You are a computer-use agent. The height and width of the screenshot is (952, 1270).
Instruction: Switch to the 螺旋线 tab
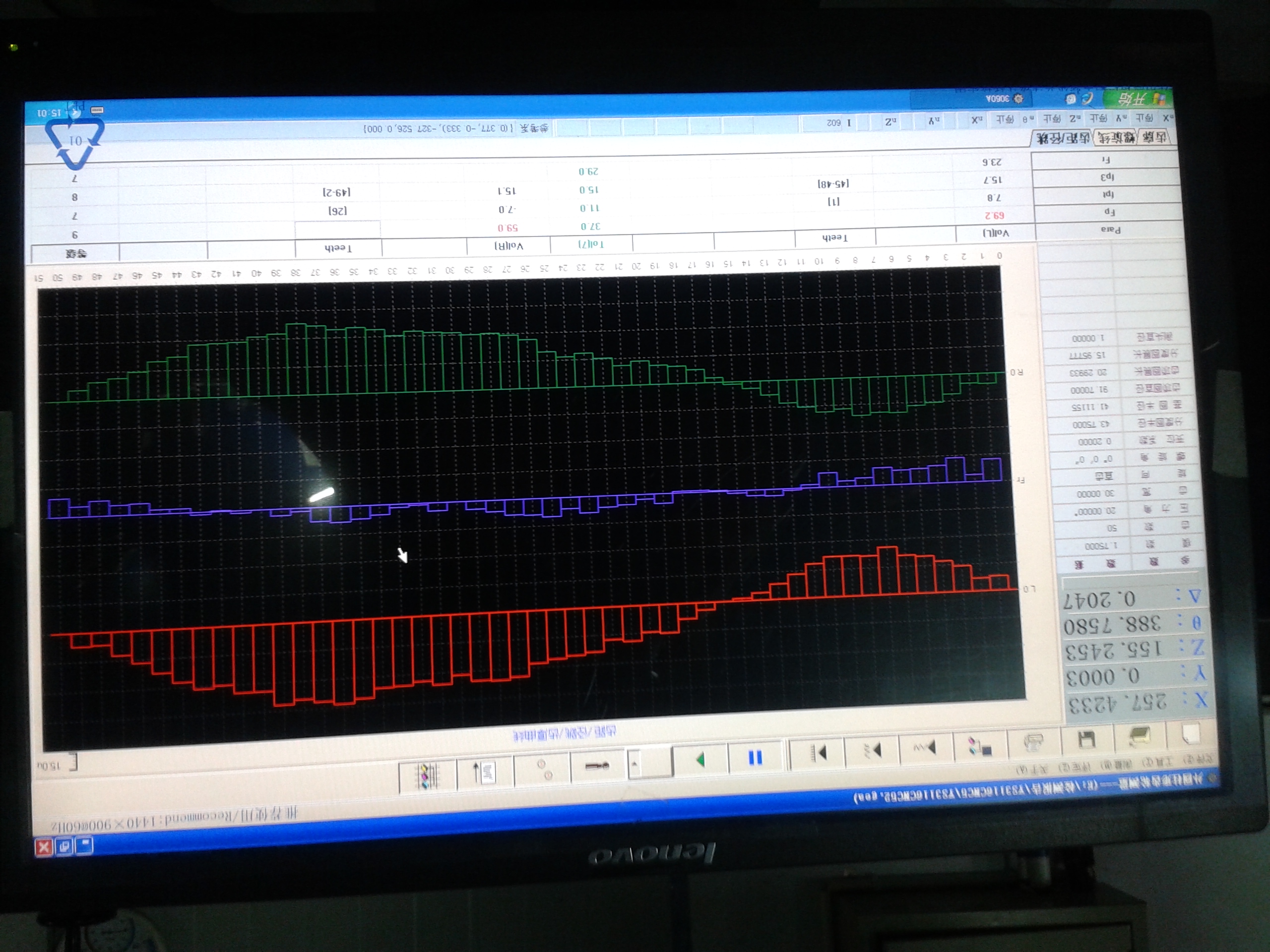coord(1116,137)
